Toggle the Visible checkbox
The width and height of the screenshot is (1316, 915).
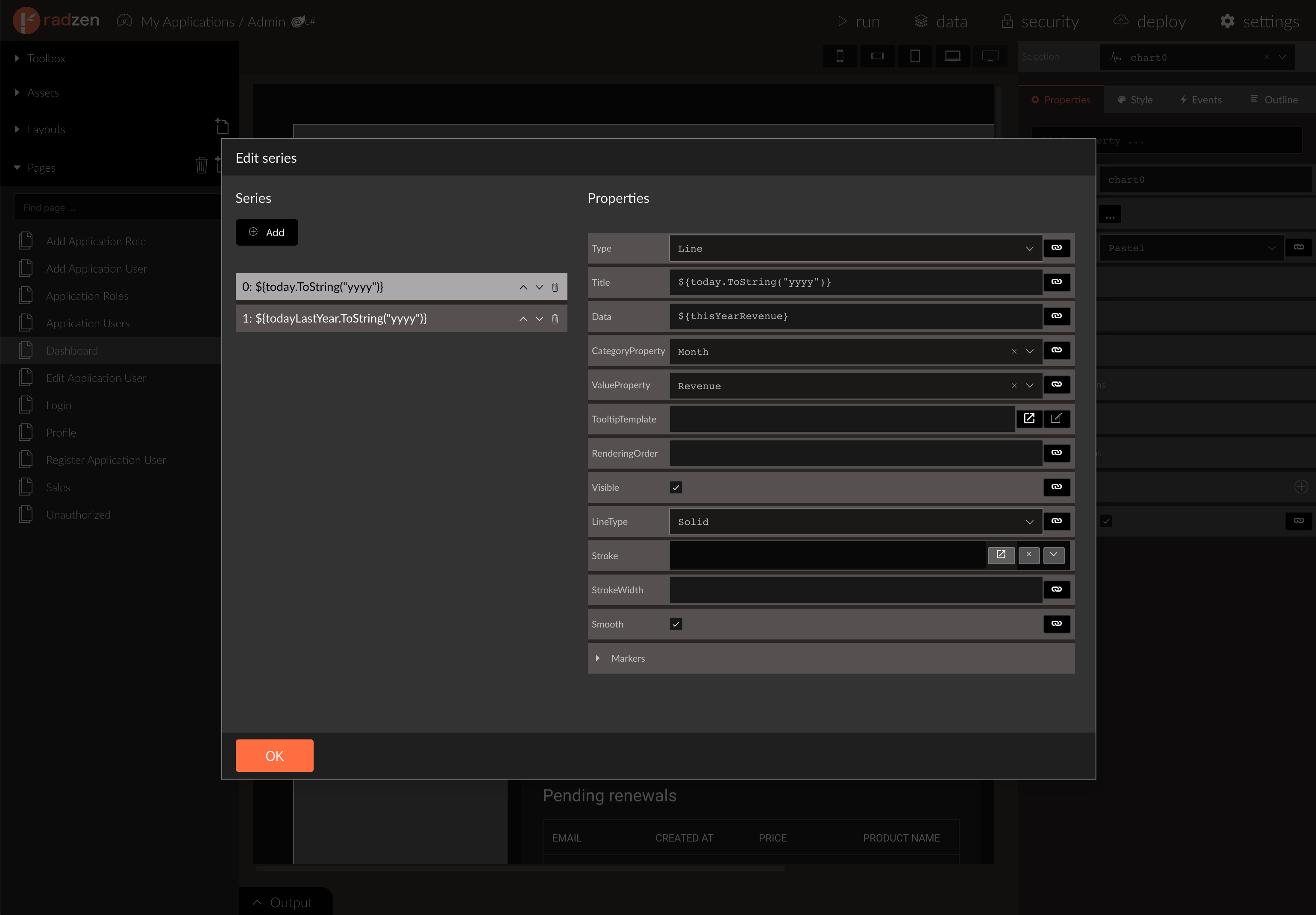[676, 487]
